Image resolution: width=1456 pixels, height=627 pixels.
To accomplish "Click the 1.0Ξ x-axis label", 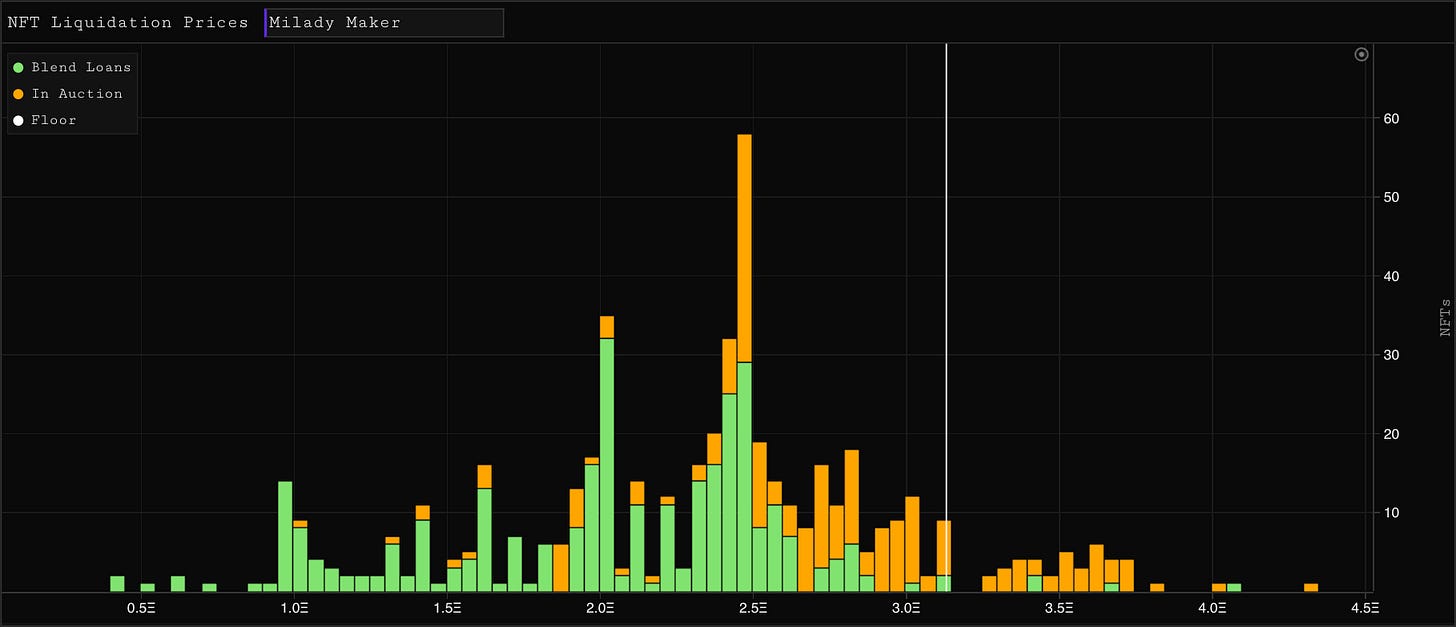I will [294, 608].
